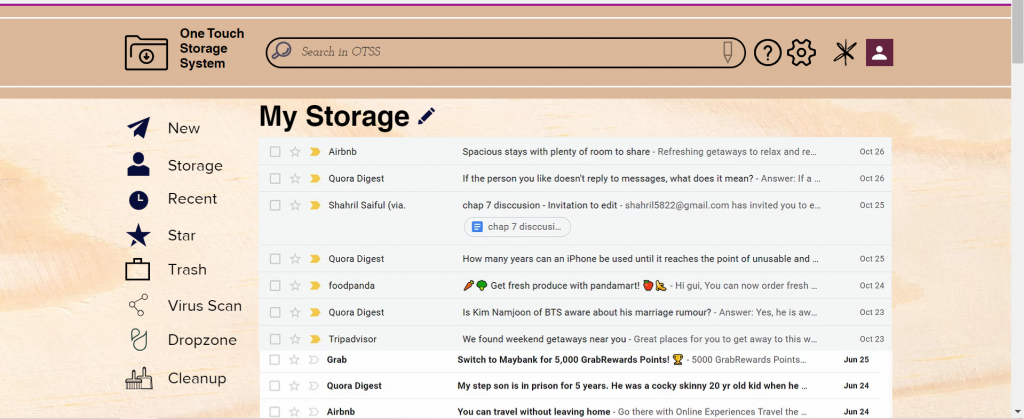Go to Recent in the sidebar

(192, 199)
